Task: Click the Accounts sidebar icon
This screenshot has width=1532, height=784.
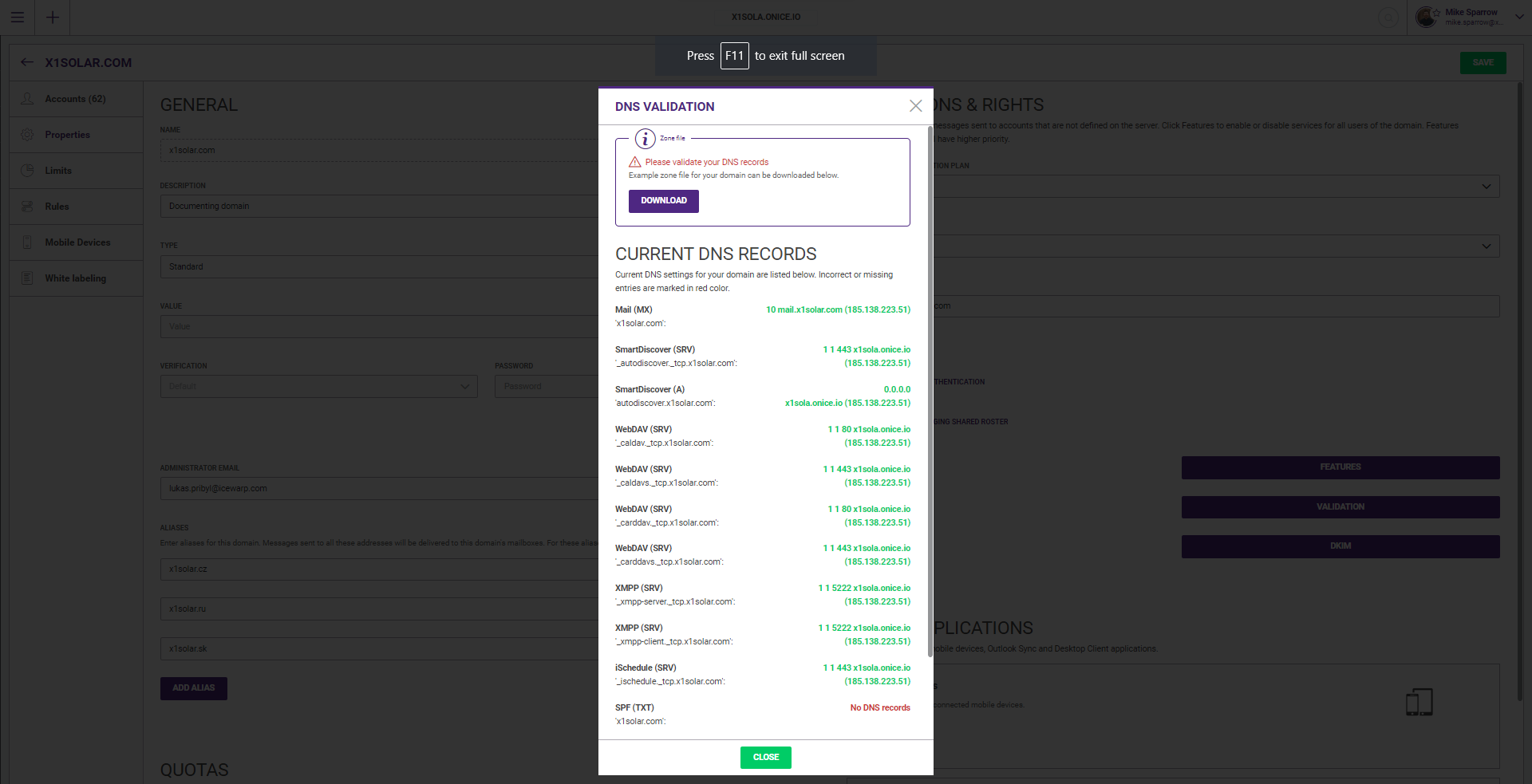Action: pyautogui.click(x=27, y=99)
